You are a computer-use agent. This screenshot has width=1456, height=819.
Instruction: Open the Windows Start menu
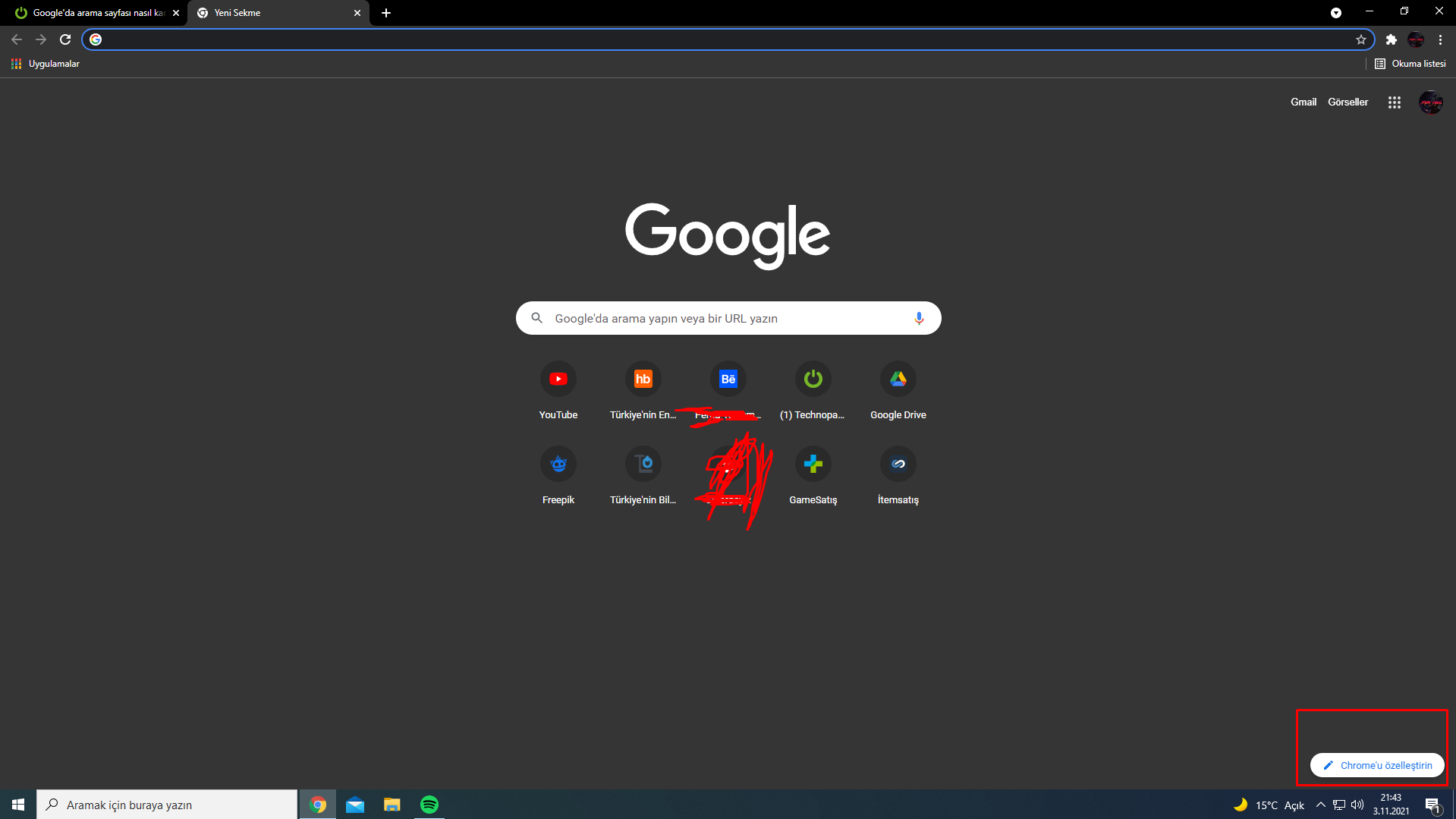click(18, 805)
